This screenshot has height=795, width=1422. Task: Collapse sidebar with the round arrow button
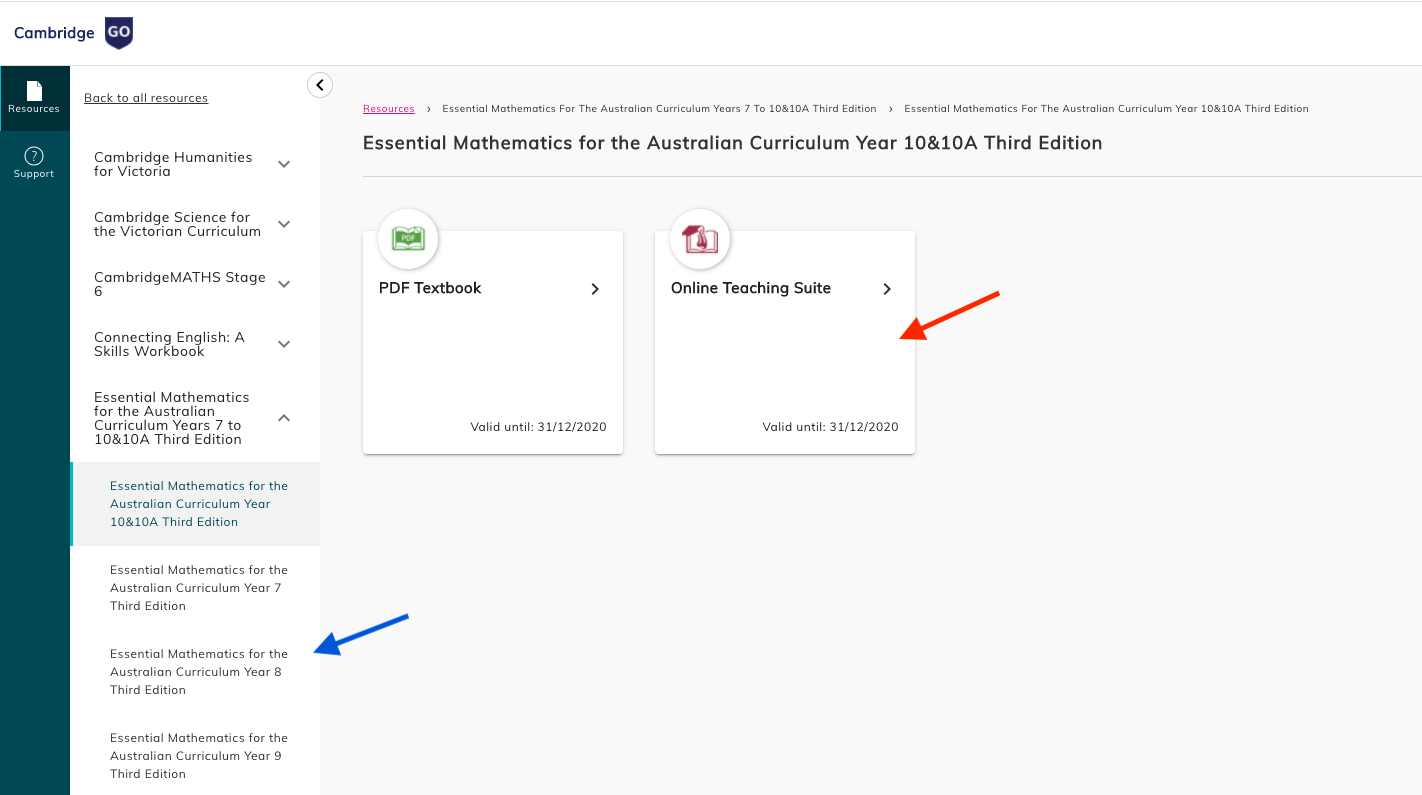point(320,85)
